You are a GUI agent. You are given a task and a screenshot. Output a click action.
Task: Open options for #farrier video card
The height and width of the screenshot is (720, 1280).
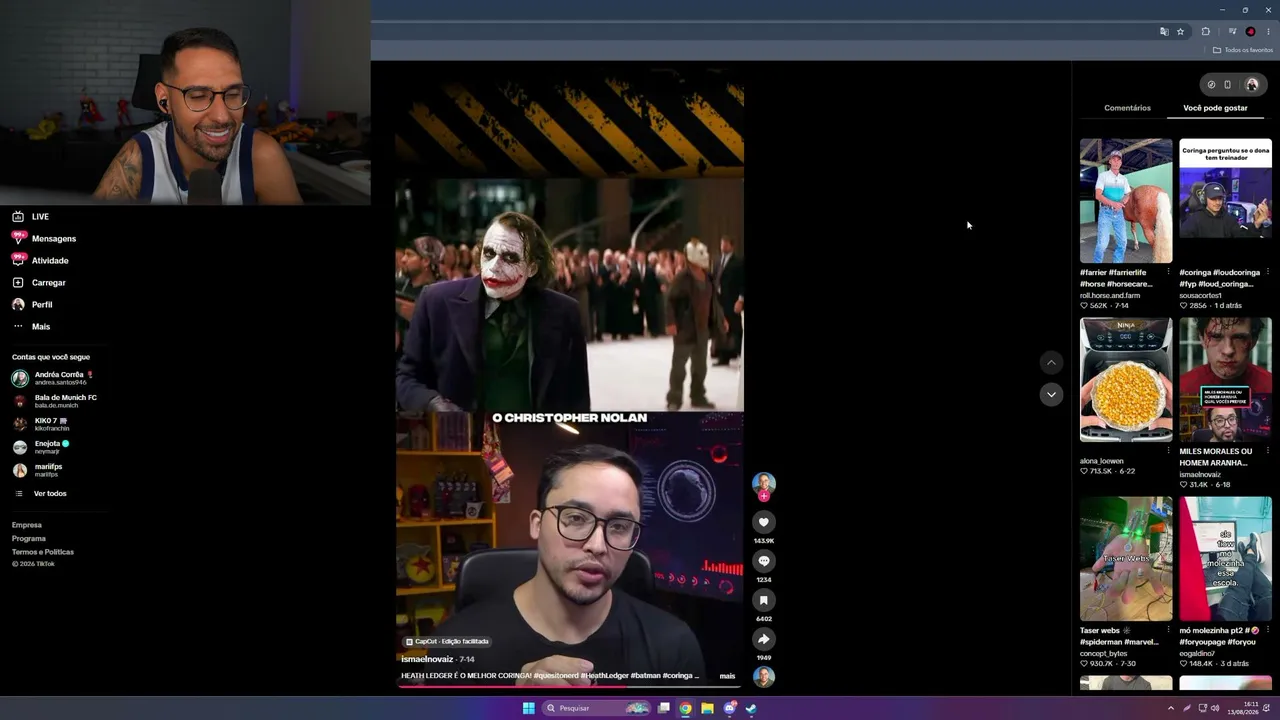(1168, 272)
